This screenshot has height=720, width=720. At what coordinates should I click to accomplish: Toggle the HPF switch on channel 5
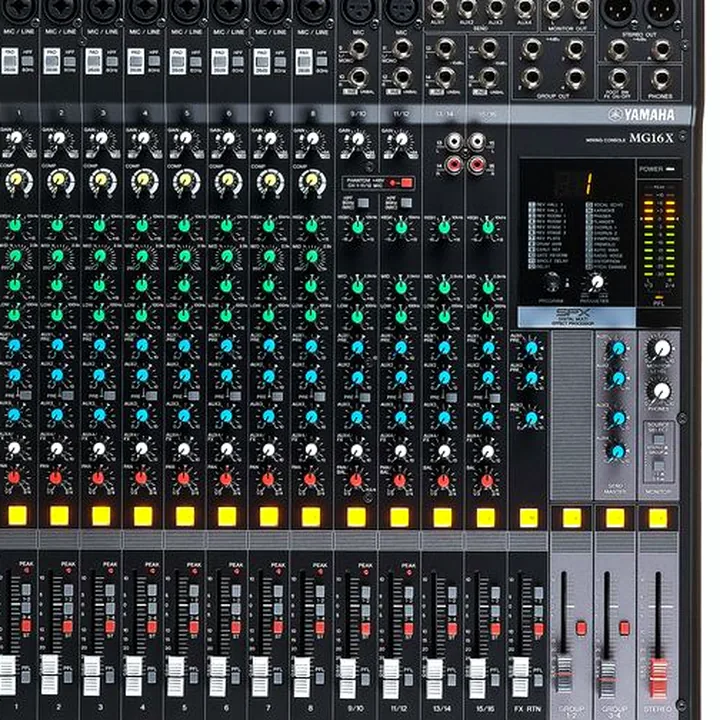[196, 61]
